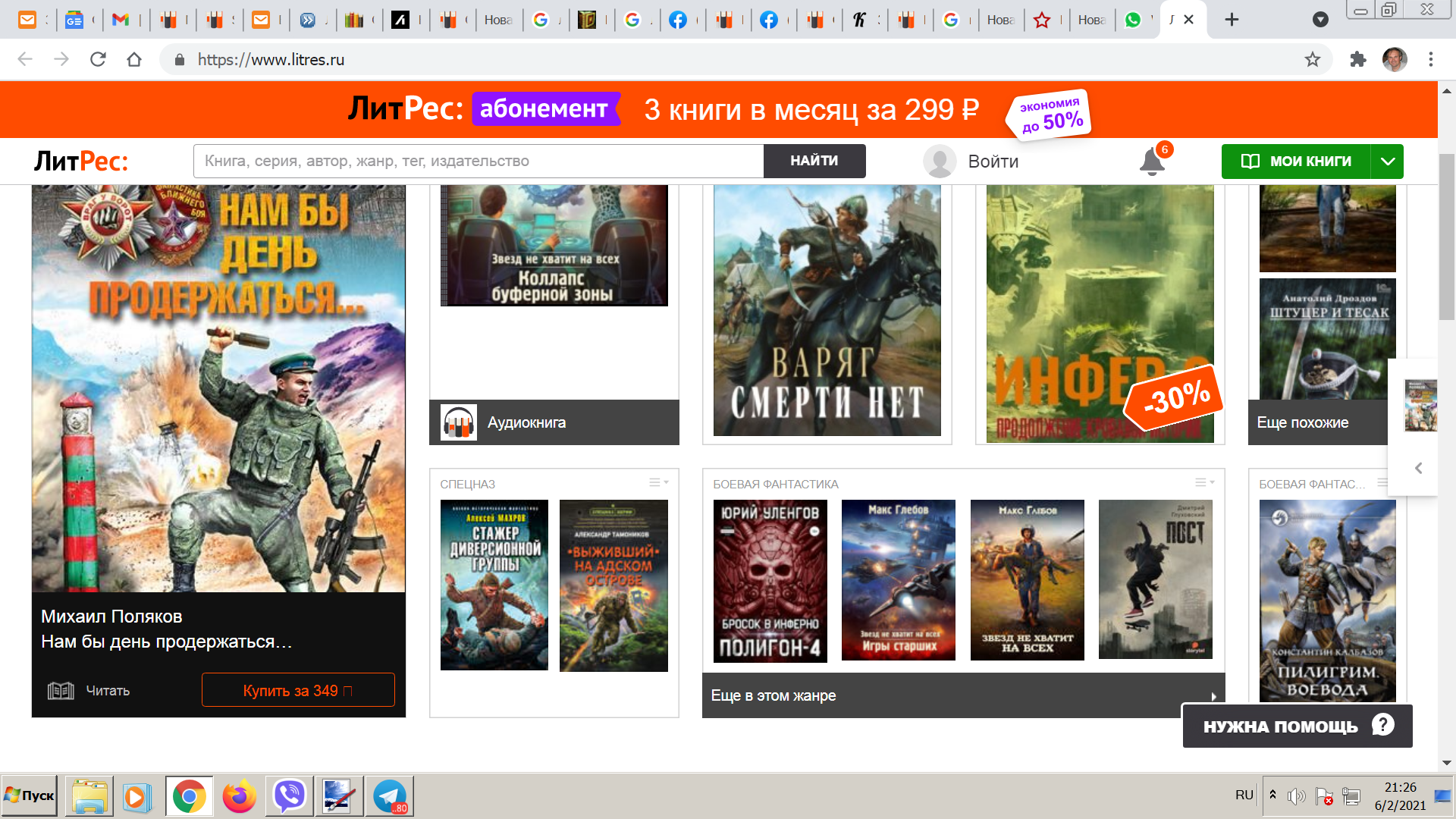Screen dimensions: 1456x819
Task: Click the audiobook headphones icon
Action: tap(459, 422)
